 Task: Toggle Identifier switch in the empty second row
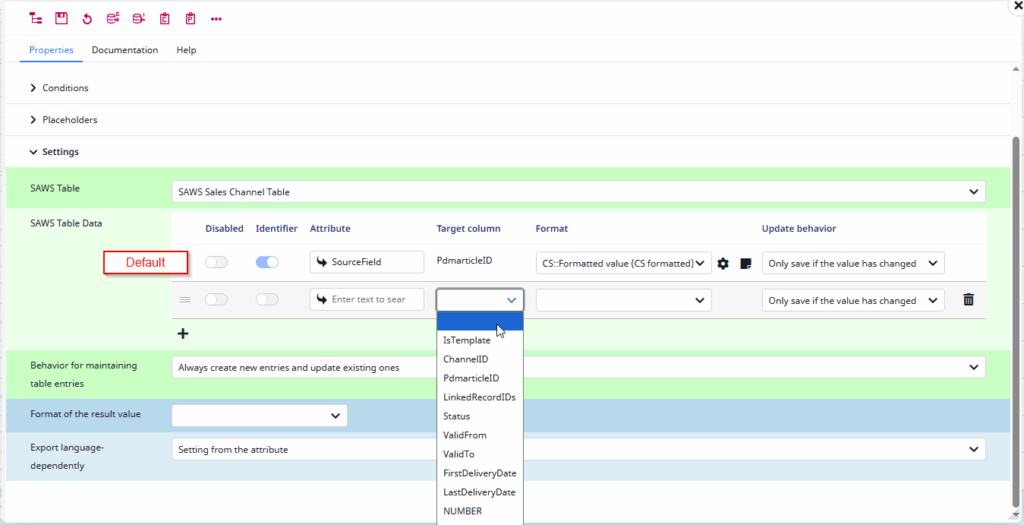[x=267, y=300]
